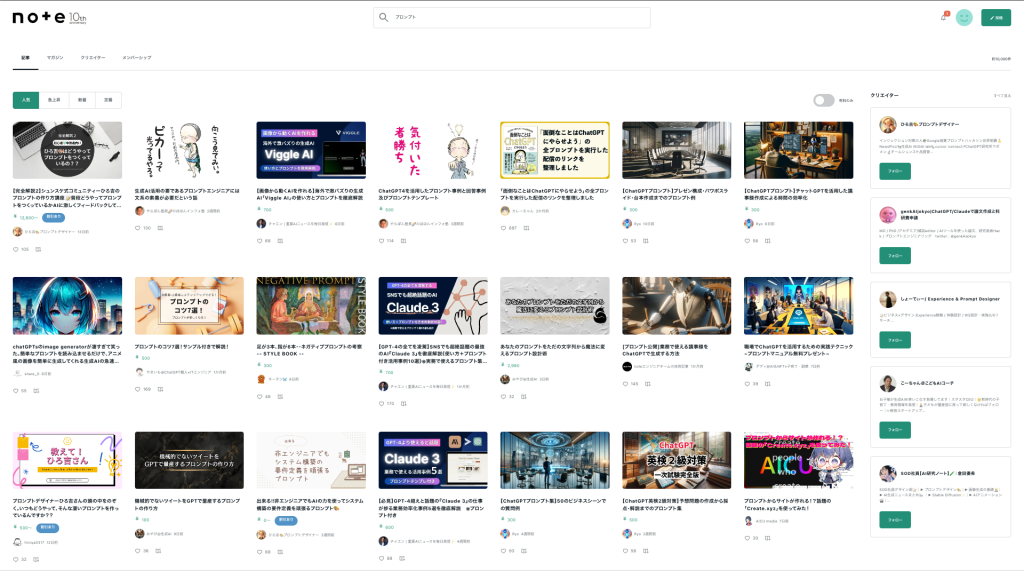Follow the genkAIjokyo creator
Viewport: 1024px width, 571px height.
tap(895, 256)
